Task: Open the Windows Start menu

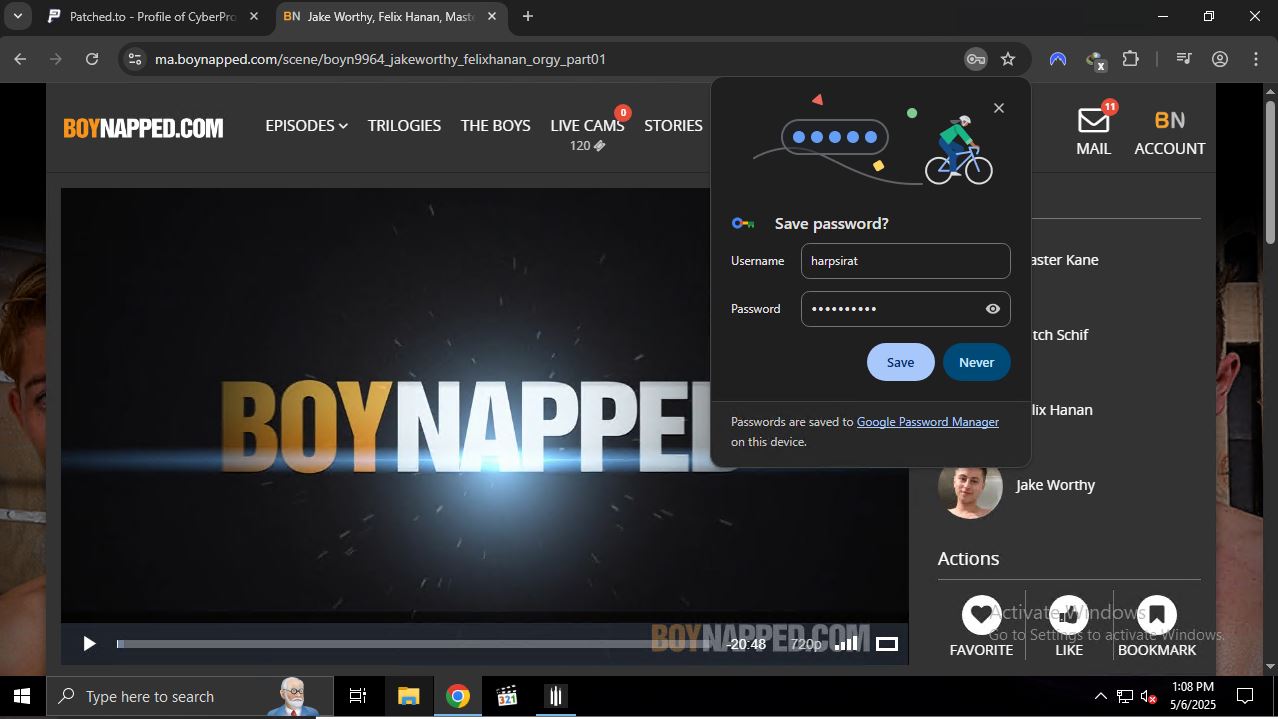Action: [x=22, y=696]
